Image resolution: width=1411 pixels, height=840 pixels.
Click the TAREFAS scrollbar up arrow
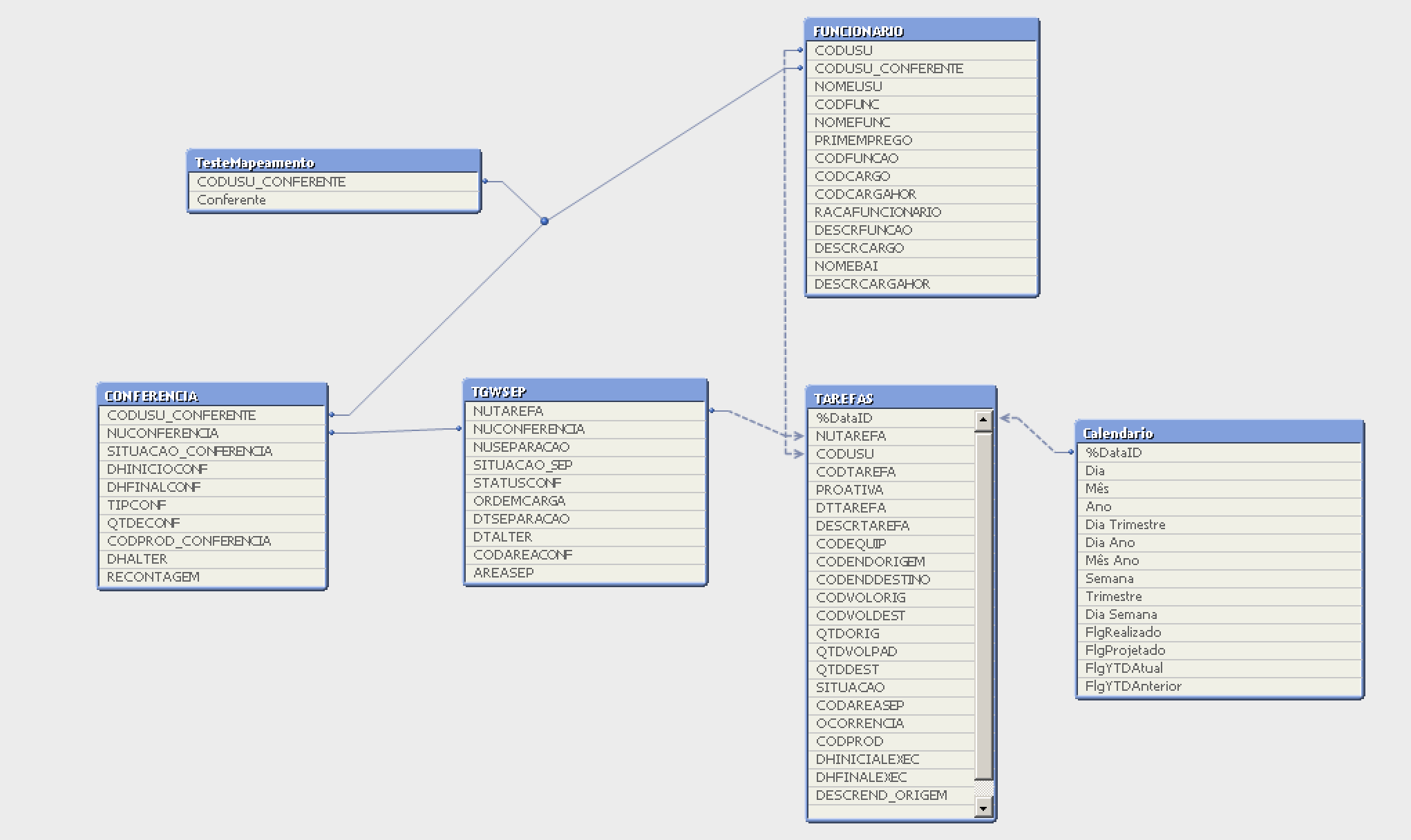coord(983,420)
